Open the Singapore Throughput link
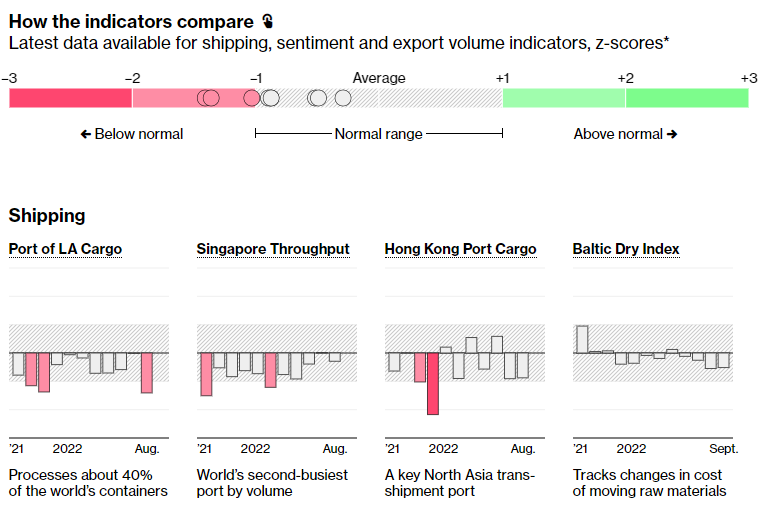764x516 pixels. click(x=273, y=249)
